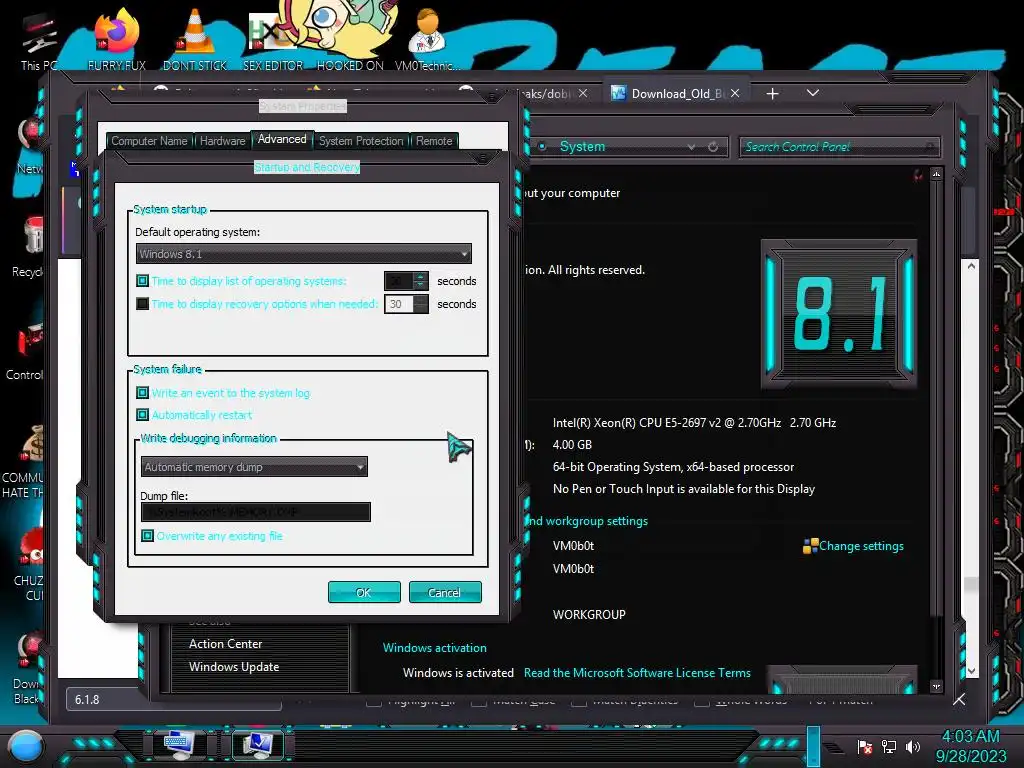Open browser tab list chevron
This screenshot has width=1024, height=768.
812,93
